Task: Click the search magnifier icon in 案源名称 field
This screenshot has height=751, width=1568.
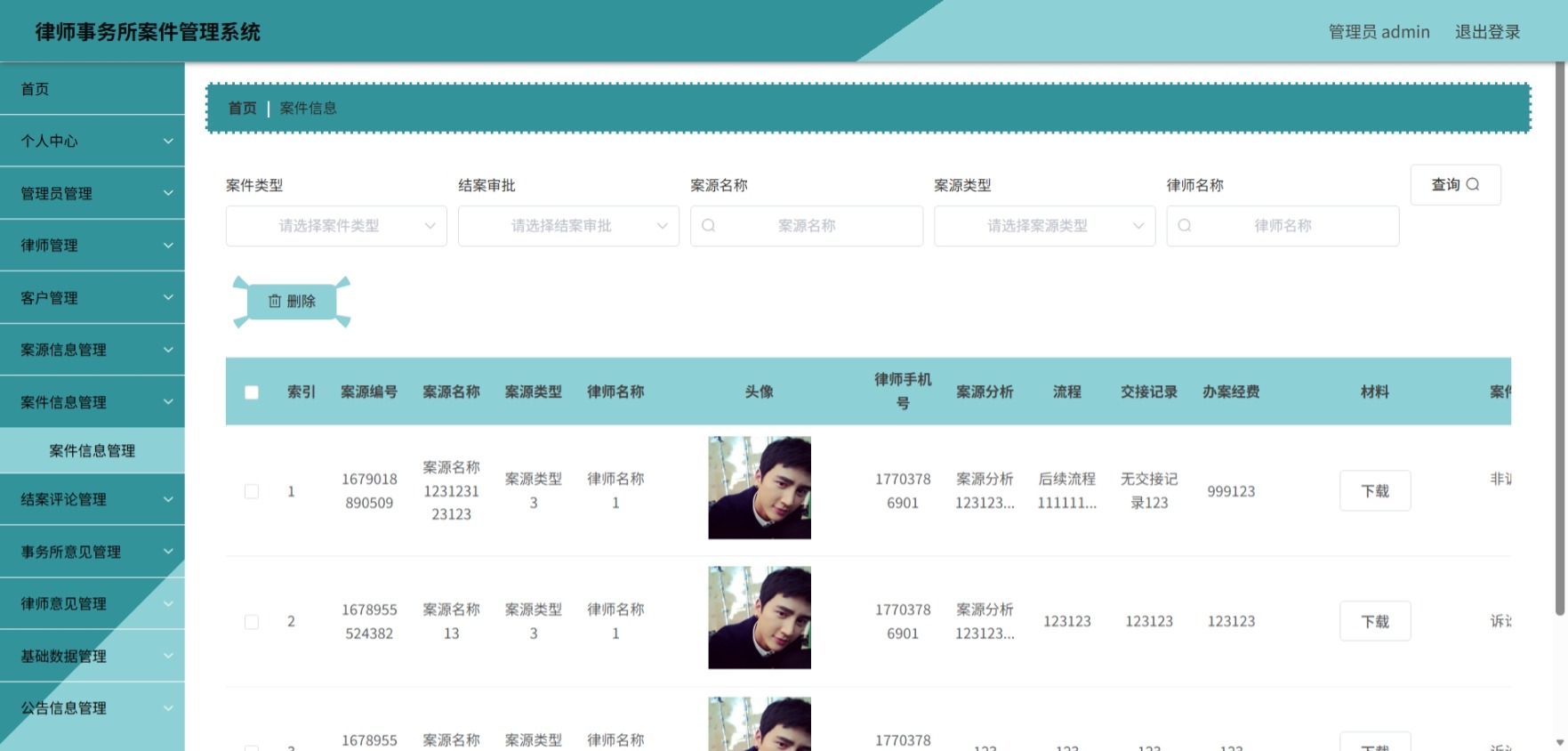Action: tap(708, 225)
